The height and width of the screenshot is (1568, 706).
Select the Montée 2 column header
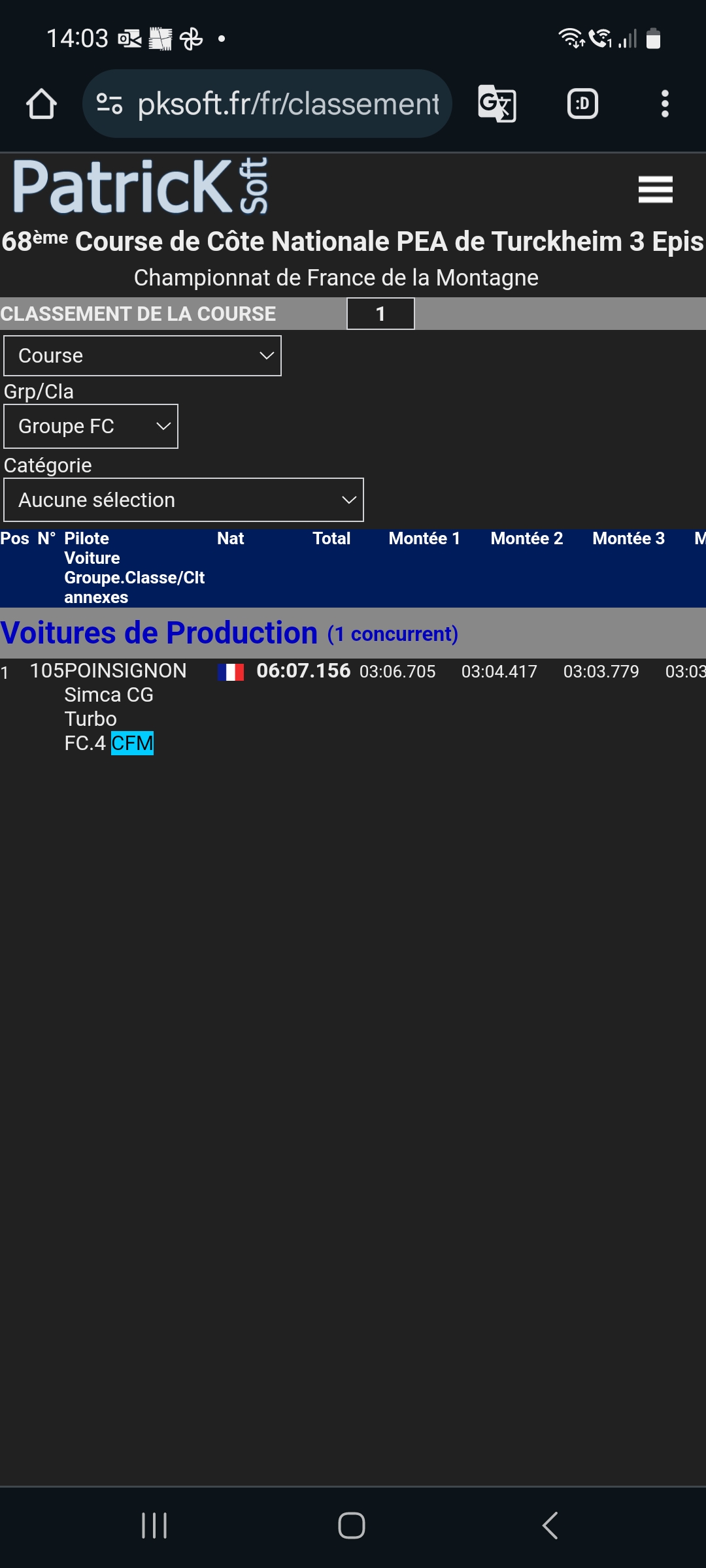526,538
